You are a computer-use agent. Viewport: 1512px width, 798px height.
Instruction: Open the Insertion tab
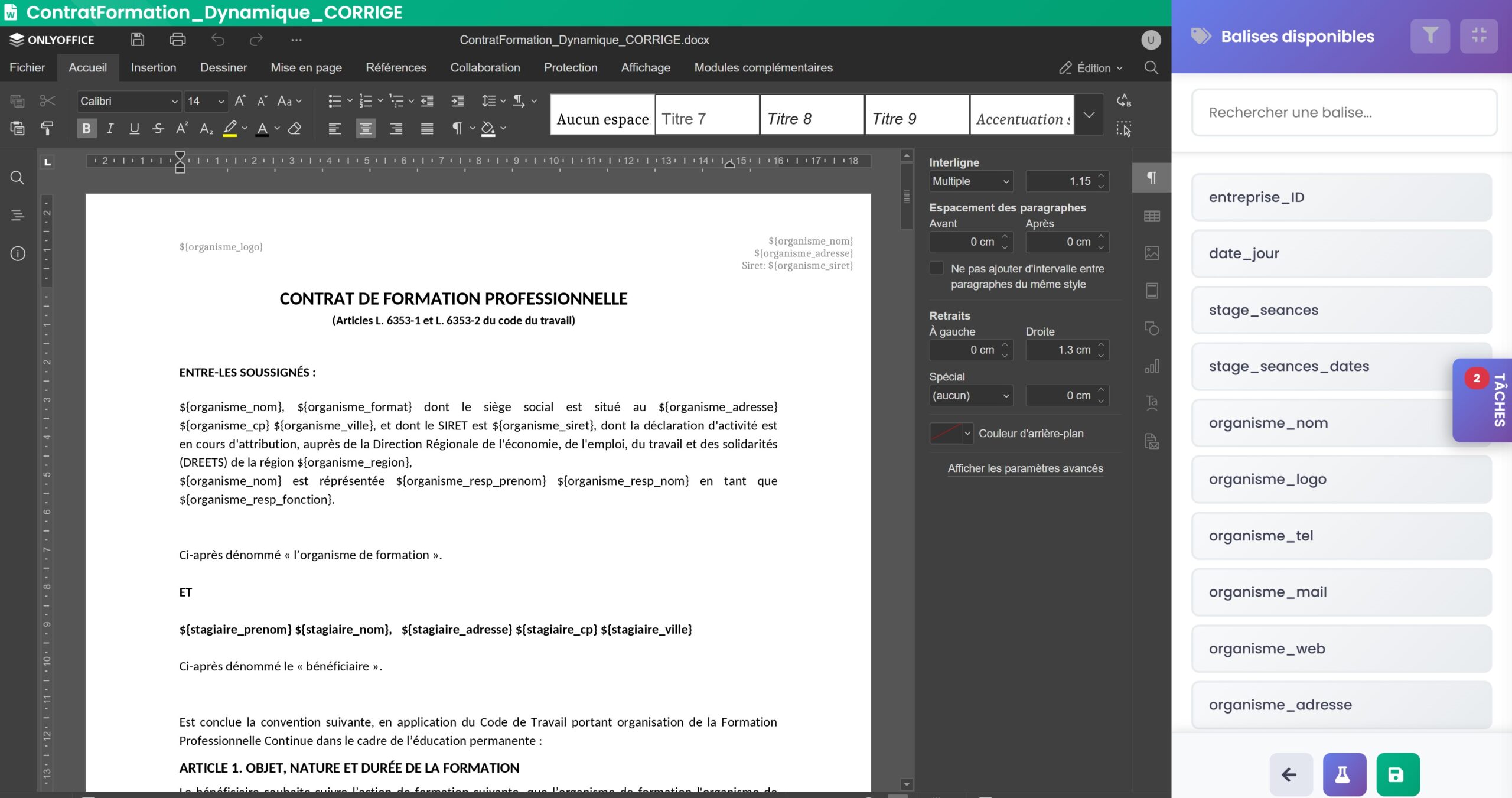coord(153,67)
